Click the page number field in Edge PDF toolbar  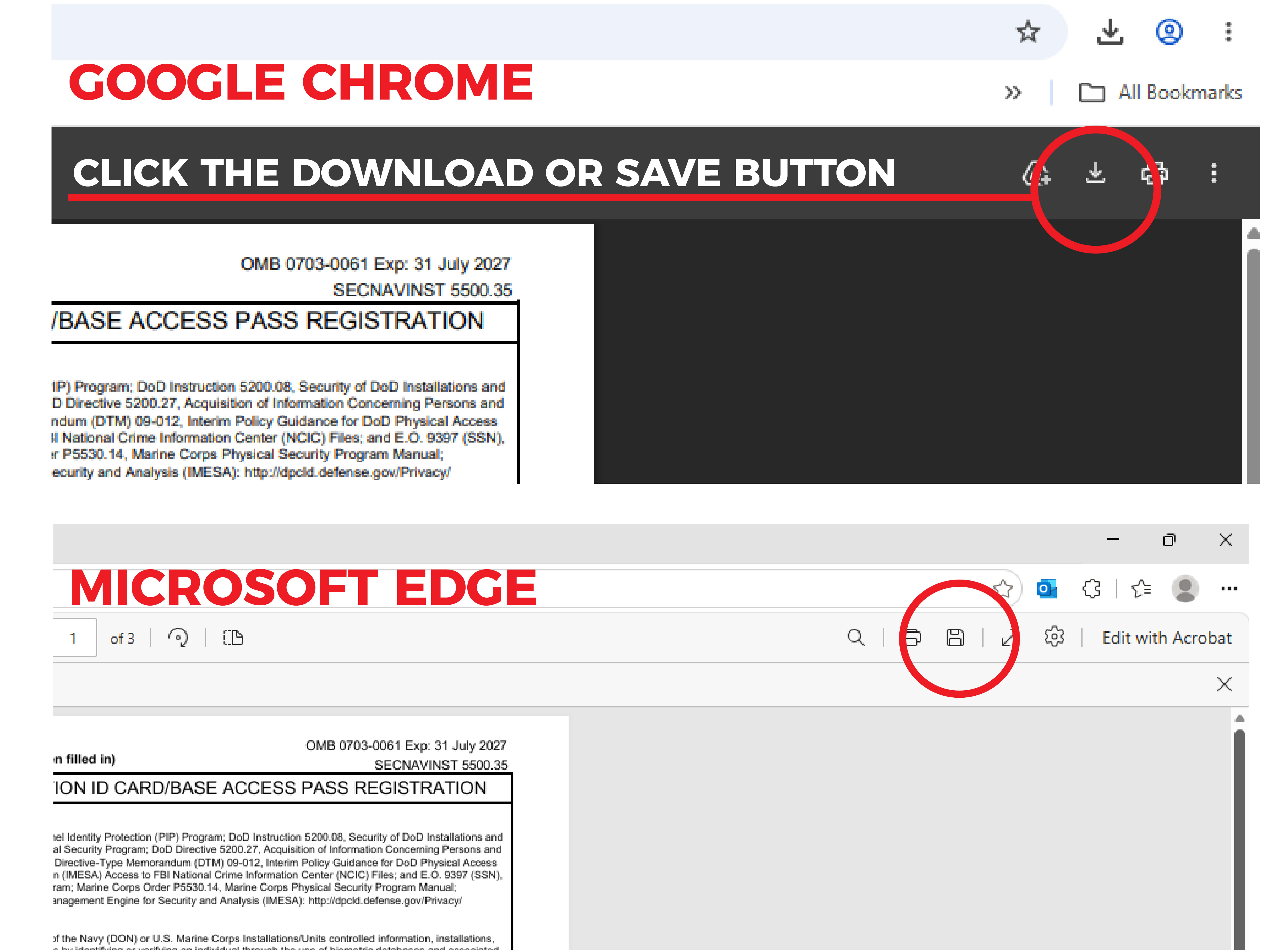coord(74,638)
